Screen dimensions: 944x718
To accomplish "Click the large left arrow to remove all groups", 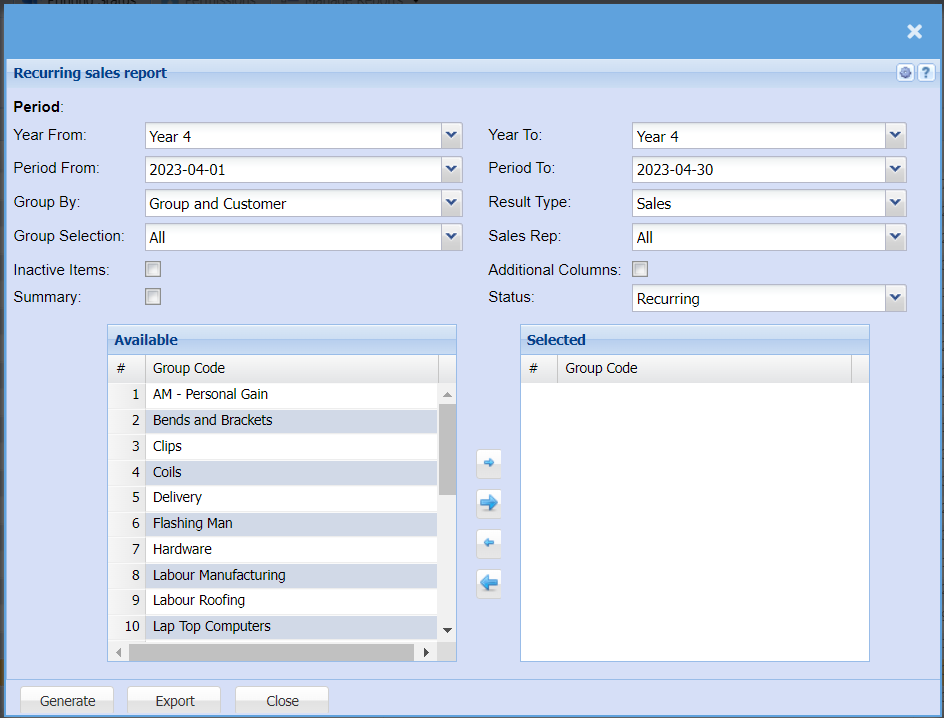I will (x=489, y=583).
